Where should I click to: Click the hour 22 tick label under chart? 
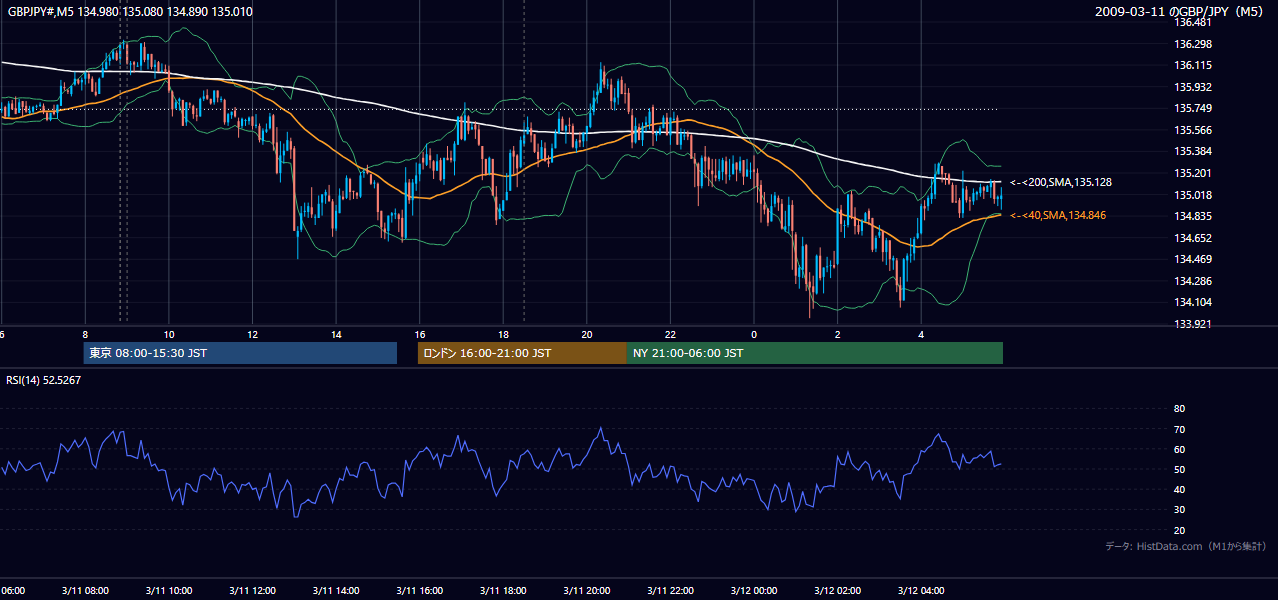coord(670,335)
